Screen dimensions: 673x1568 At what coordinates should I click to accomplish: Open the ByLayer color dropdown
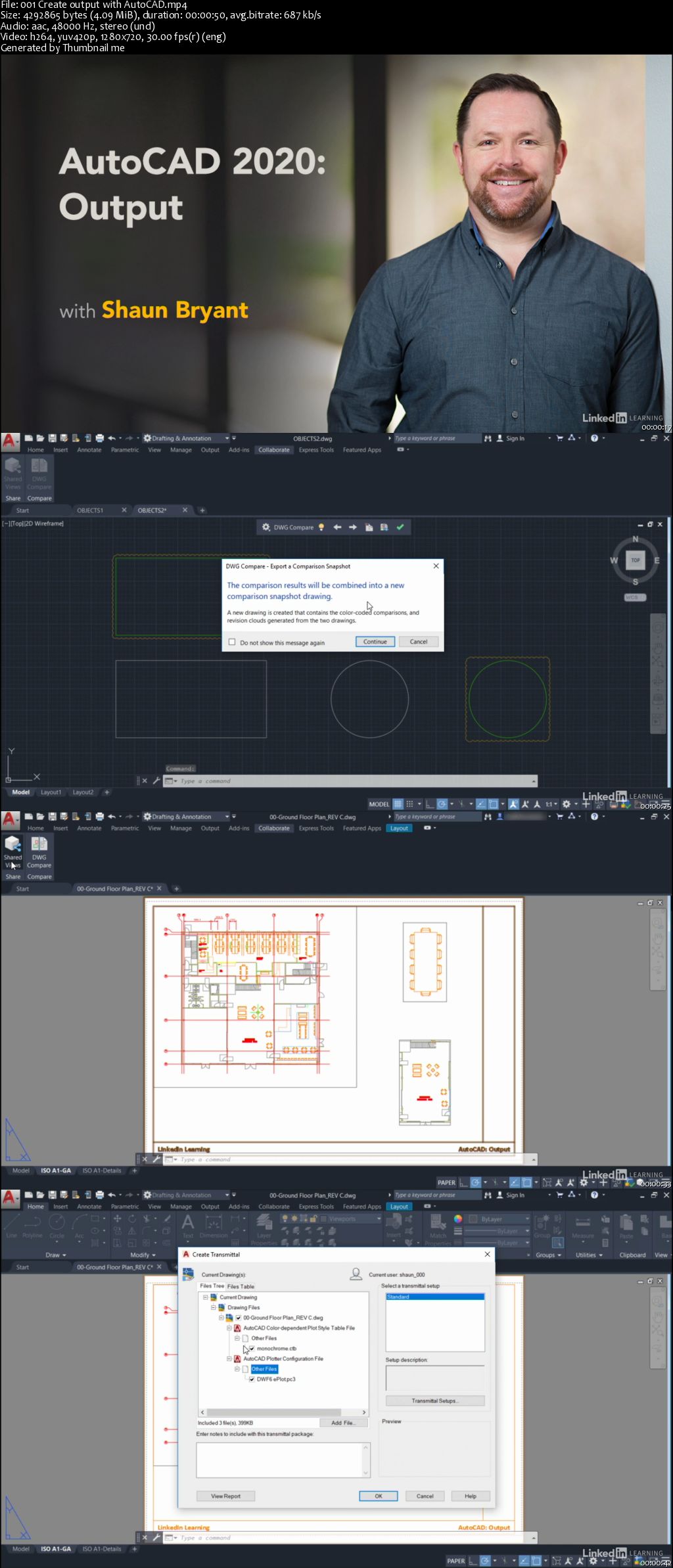coord(499,1219)
